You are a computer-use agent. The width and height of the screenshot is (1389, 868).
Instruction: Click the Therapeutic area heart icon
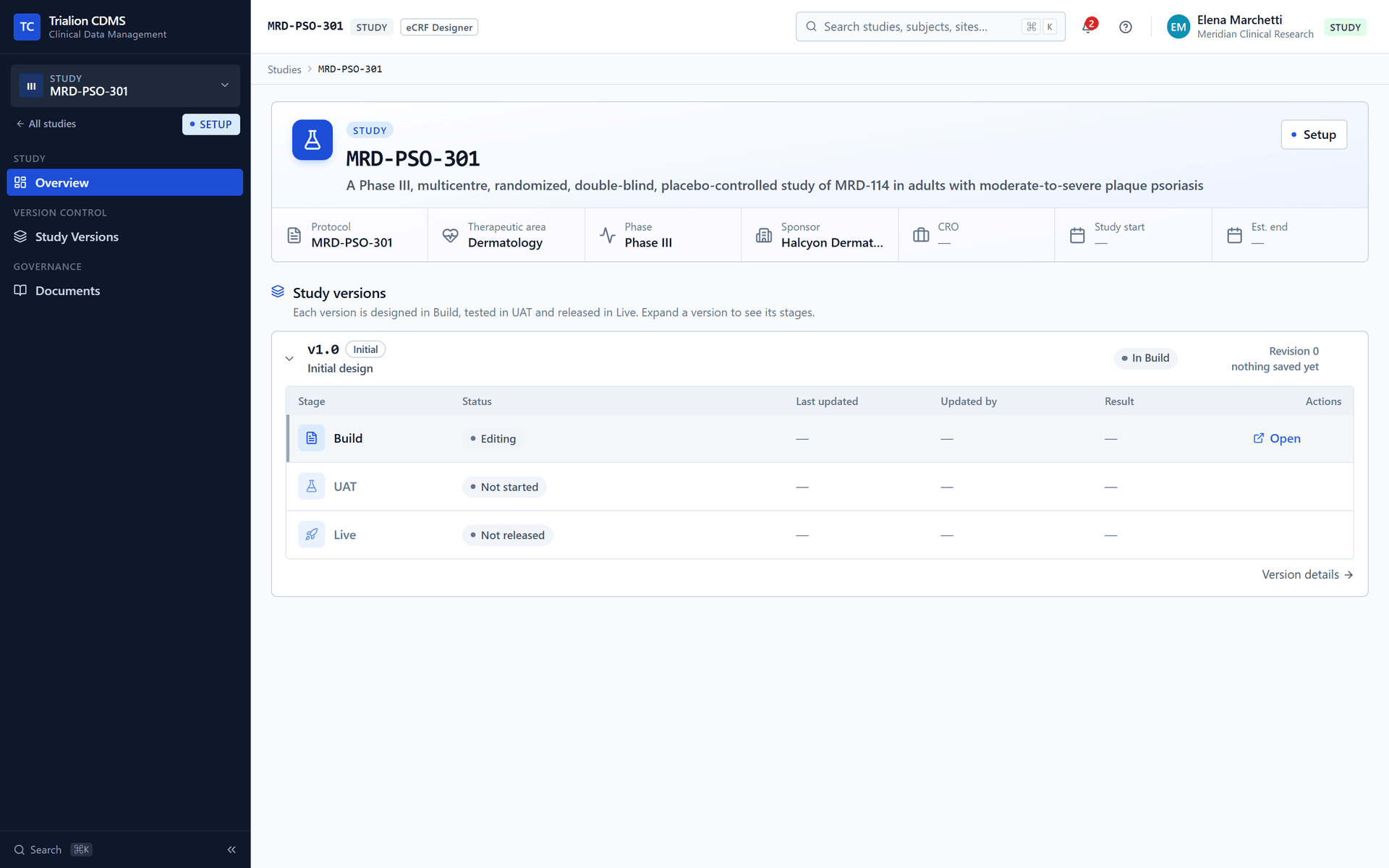450,235
